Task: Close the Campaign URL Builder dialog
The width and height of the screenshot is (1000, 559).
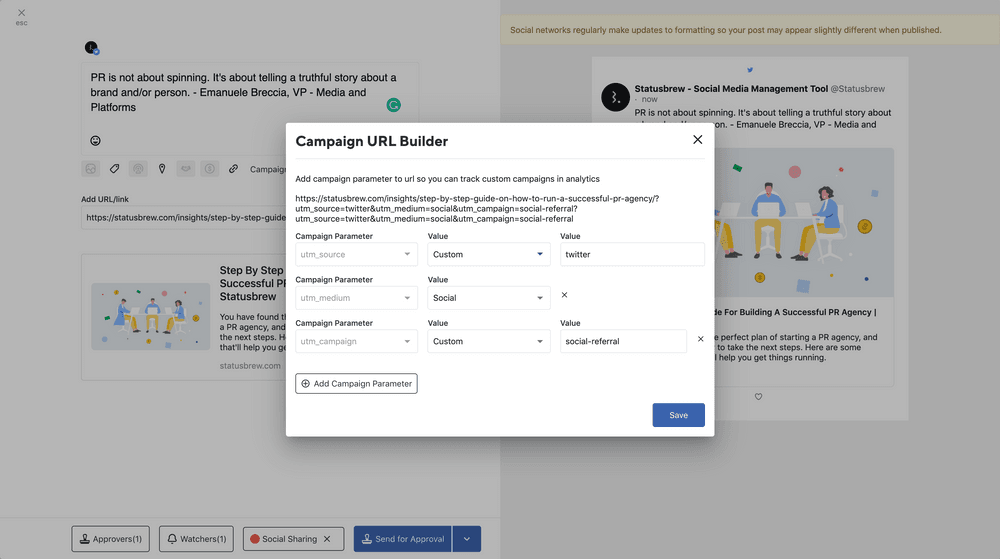Action: click(698, 140)
